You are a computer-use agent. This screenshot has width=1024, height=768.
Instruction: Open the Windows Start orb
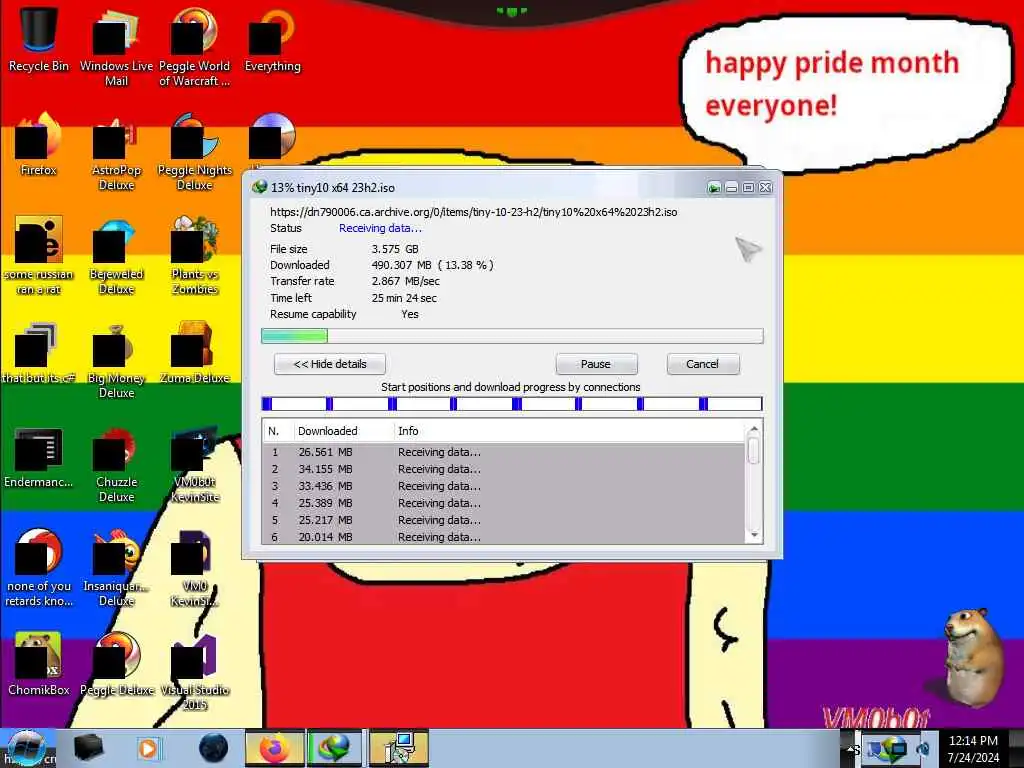pos(25,748)
